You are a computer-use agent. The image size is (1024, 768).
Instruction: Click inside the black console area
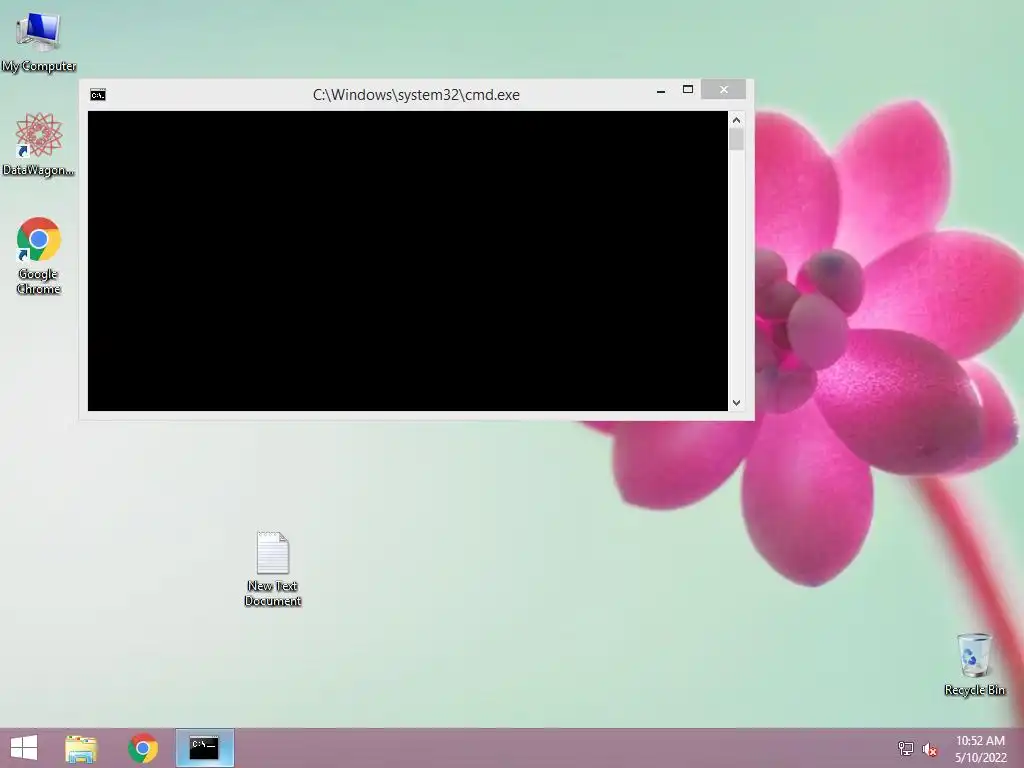[x=408, y=261]
